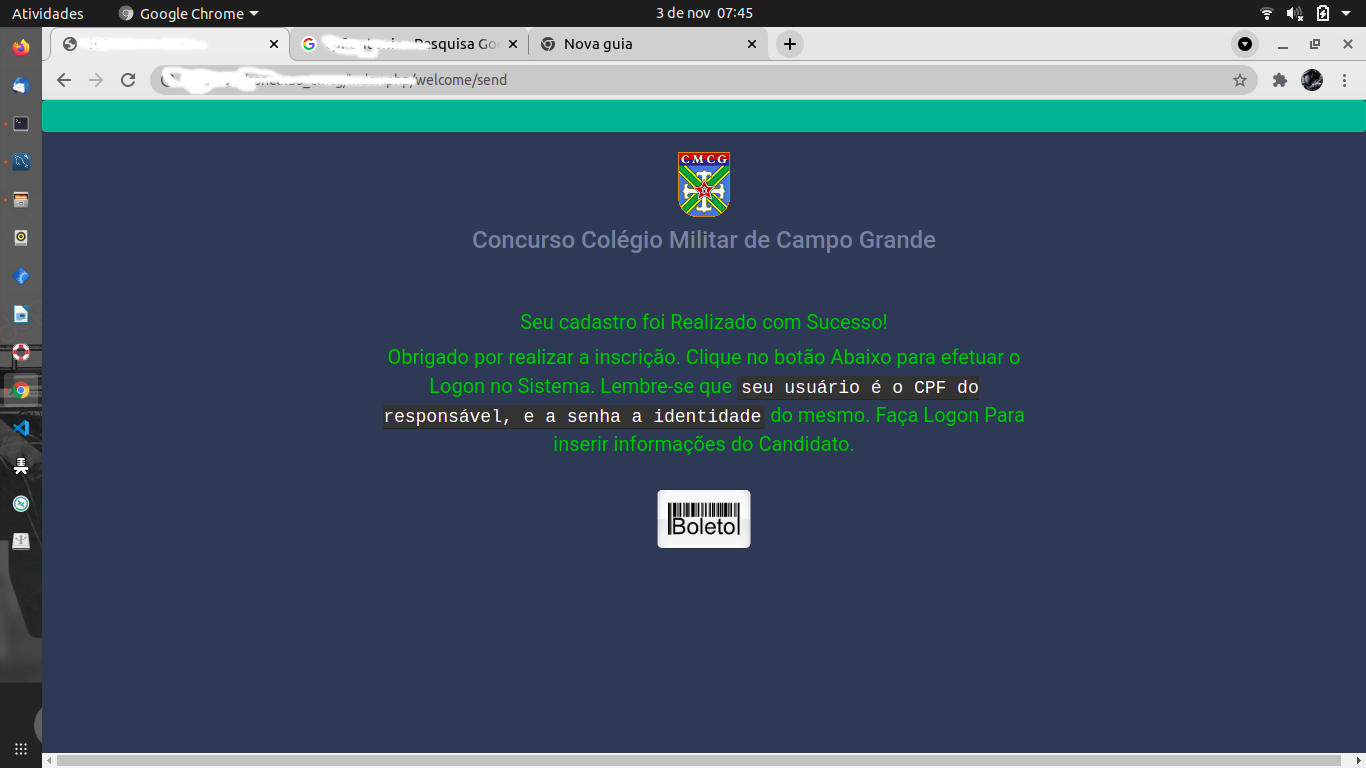Image resolution: width=1366 pixels, height=768 pixels.
Task: Reload the page with refresh button
Action: (x=127, y=80)
